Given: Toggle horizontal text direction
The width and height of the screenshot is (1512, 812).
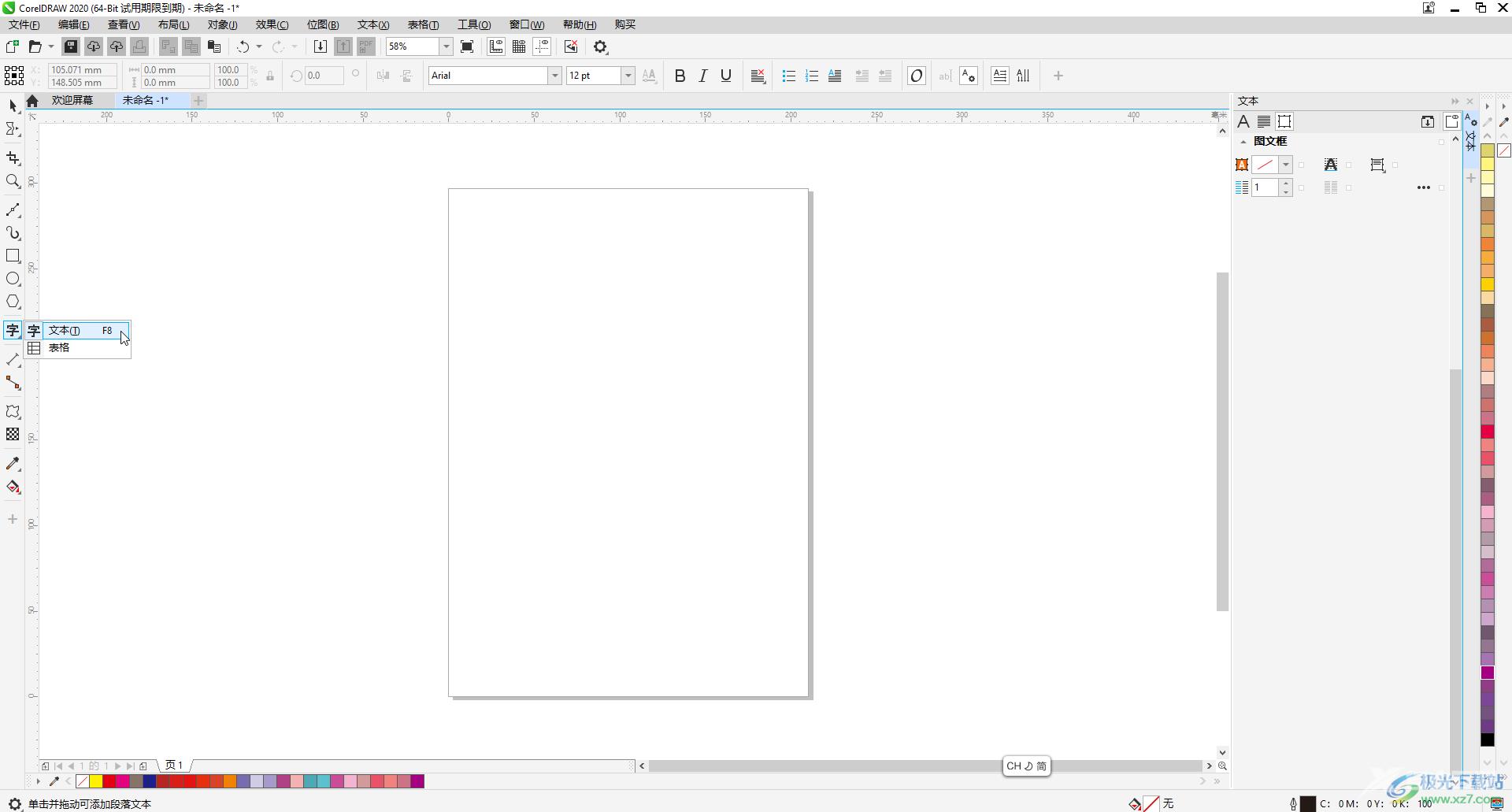Looking at the screenshot, I should (x=999, y=76).
